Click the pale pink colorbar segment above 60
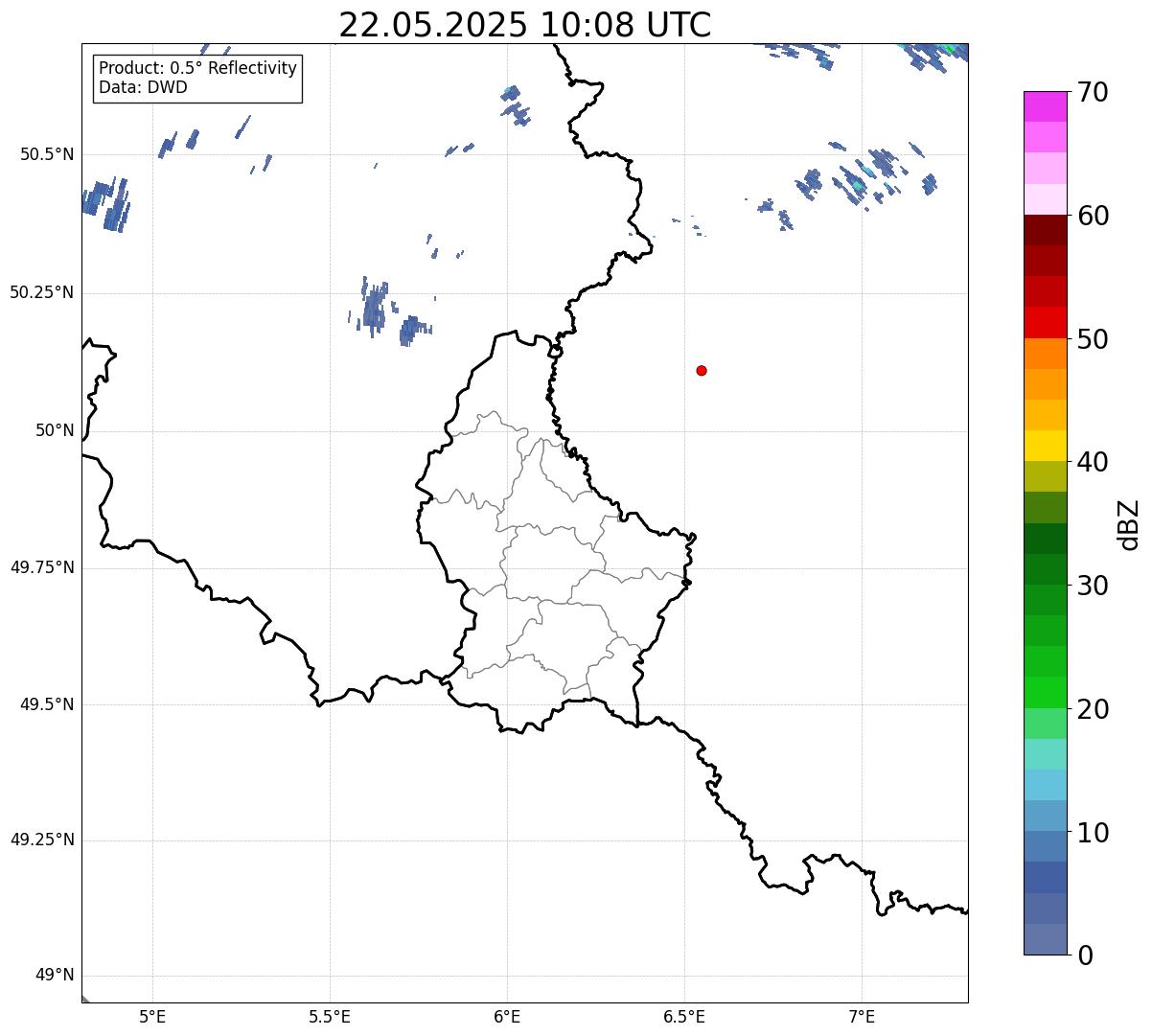 click(x=1045, y=199)
